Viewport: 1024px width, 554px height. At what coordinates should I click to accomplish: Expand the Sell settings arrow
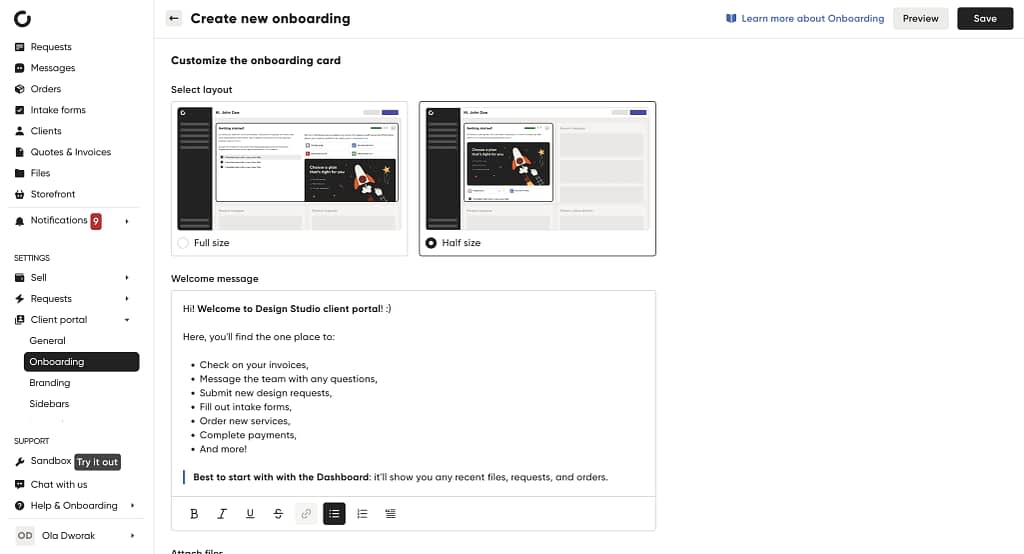pyautogui.click(x=127, y=278)
